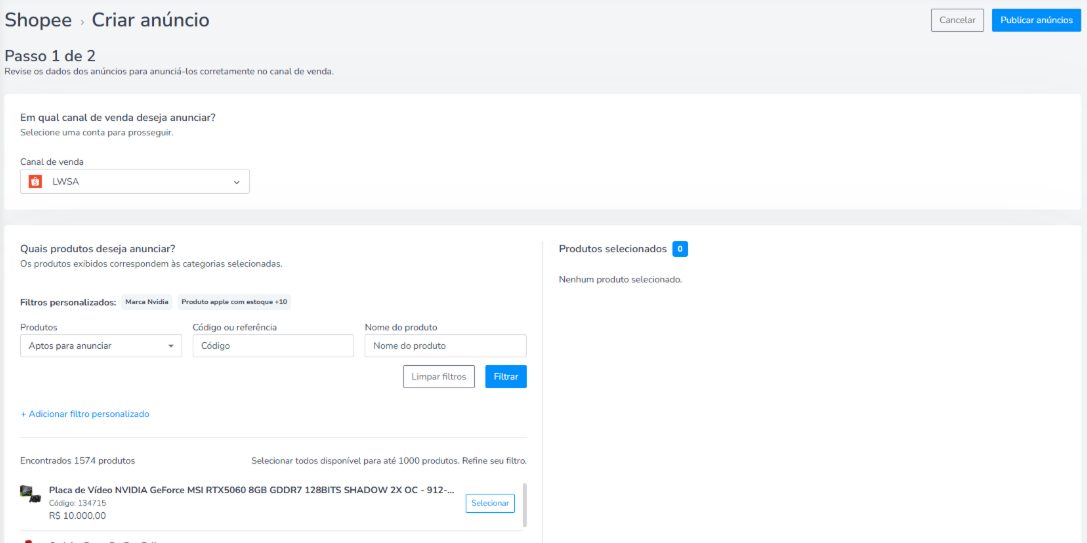The image size is (1087, 543).
Task: Expand the Produtos 'Aptos para anunciar' dropdown
Action: 101,345
